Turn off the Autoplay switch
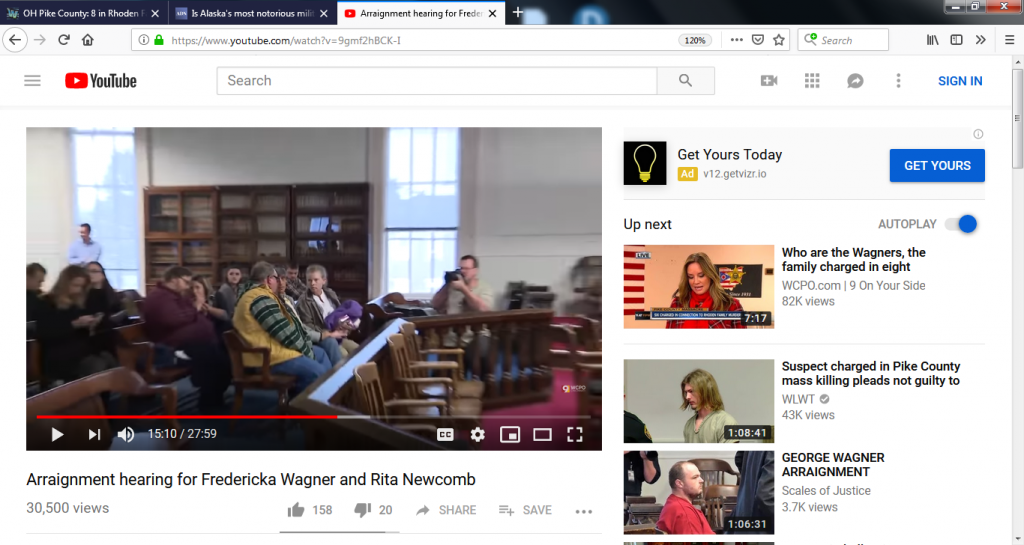Viewport: 1024px width, 545px height. 961,224
